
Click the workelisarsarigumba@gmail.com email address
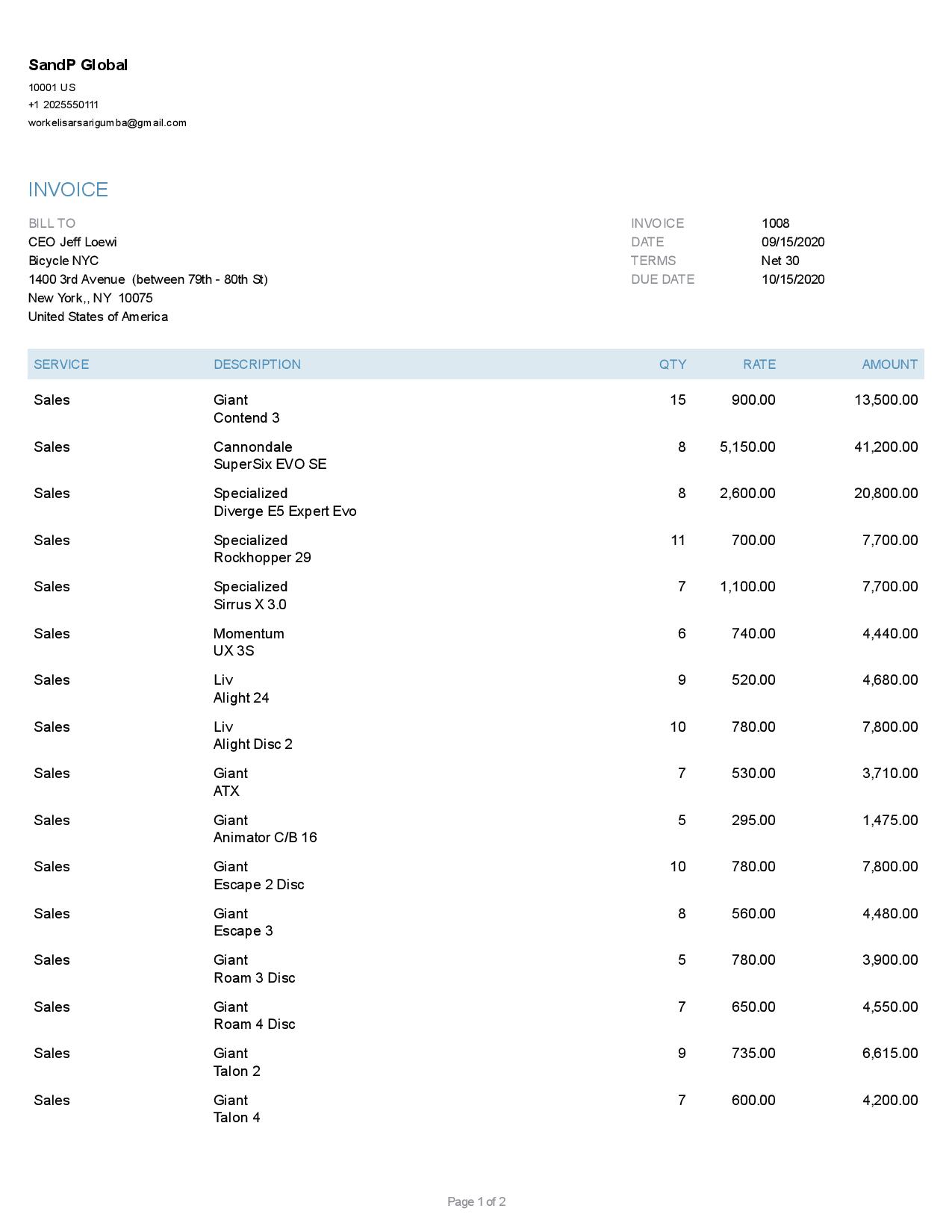tap(107, 122)
